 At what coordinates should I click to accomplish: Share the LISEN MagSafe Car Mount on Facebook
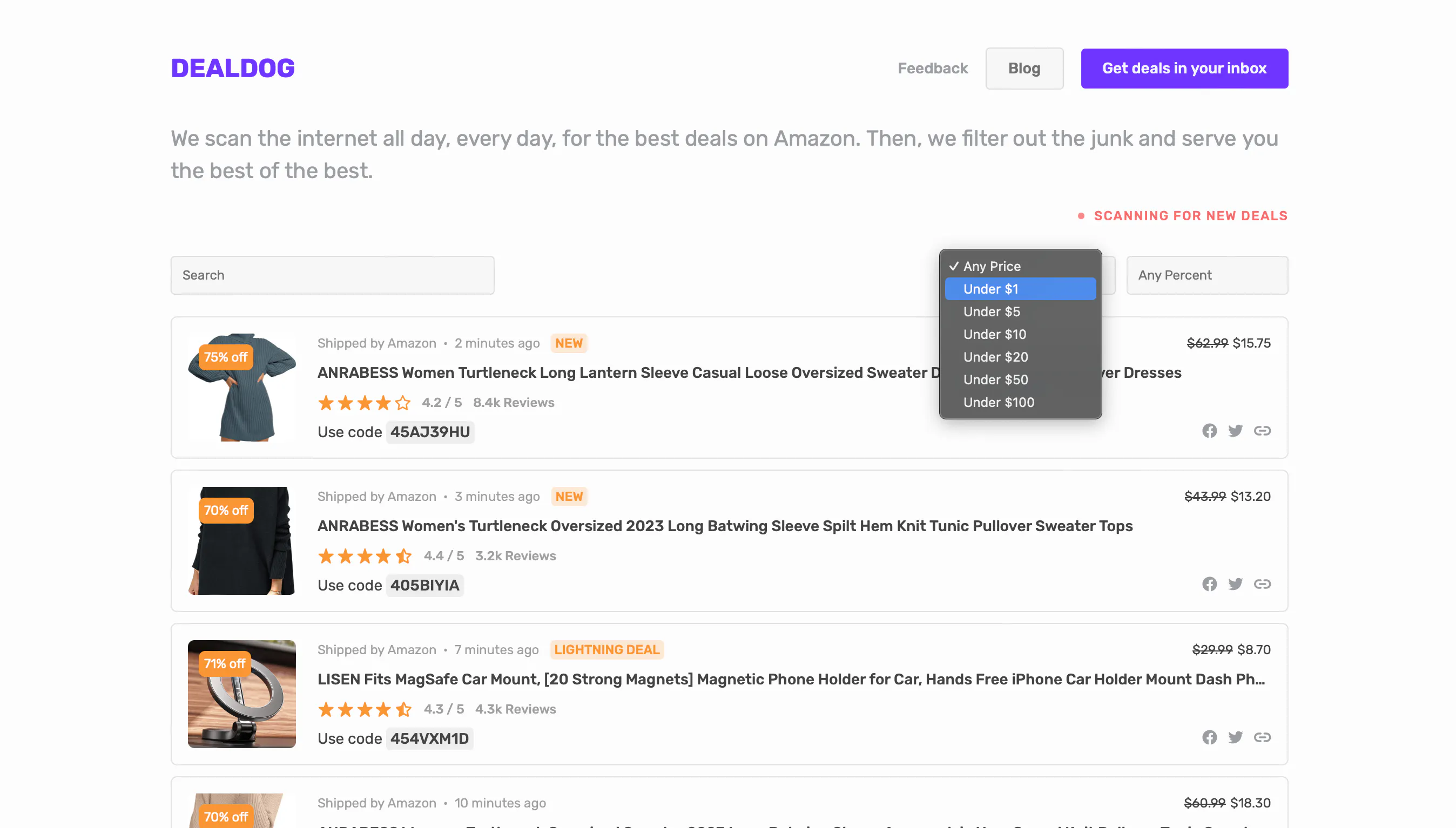pos(1209,737)
